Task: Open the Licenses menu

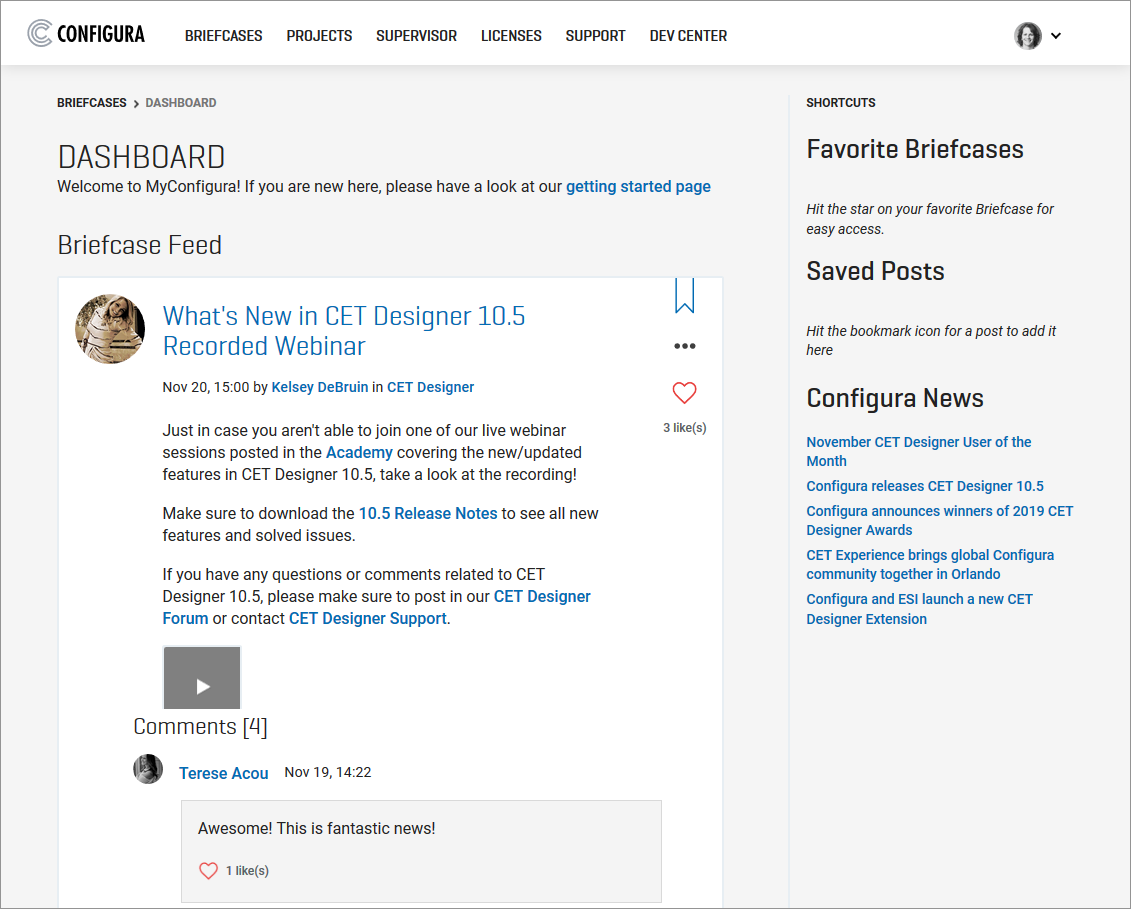Action: [511, 36]
